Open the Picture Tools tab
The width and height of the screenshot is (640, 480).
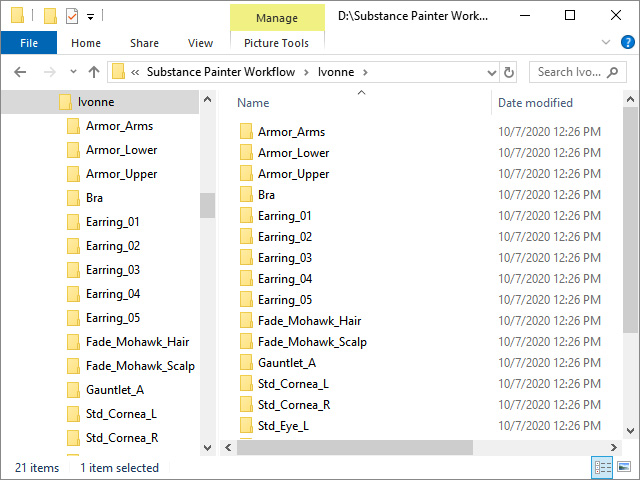click(x=276, y=43)
